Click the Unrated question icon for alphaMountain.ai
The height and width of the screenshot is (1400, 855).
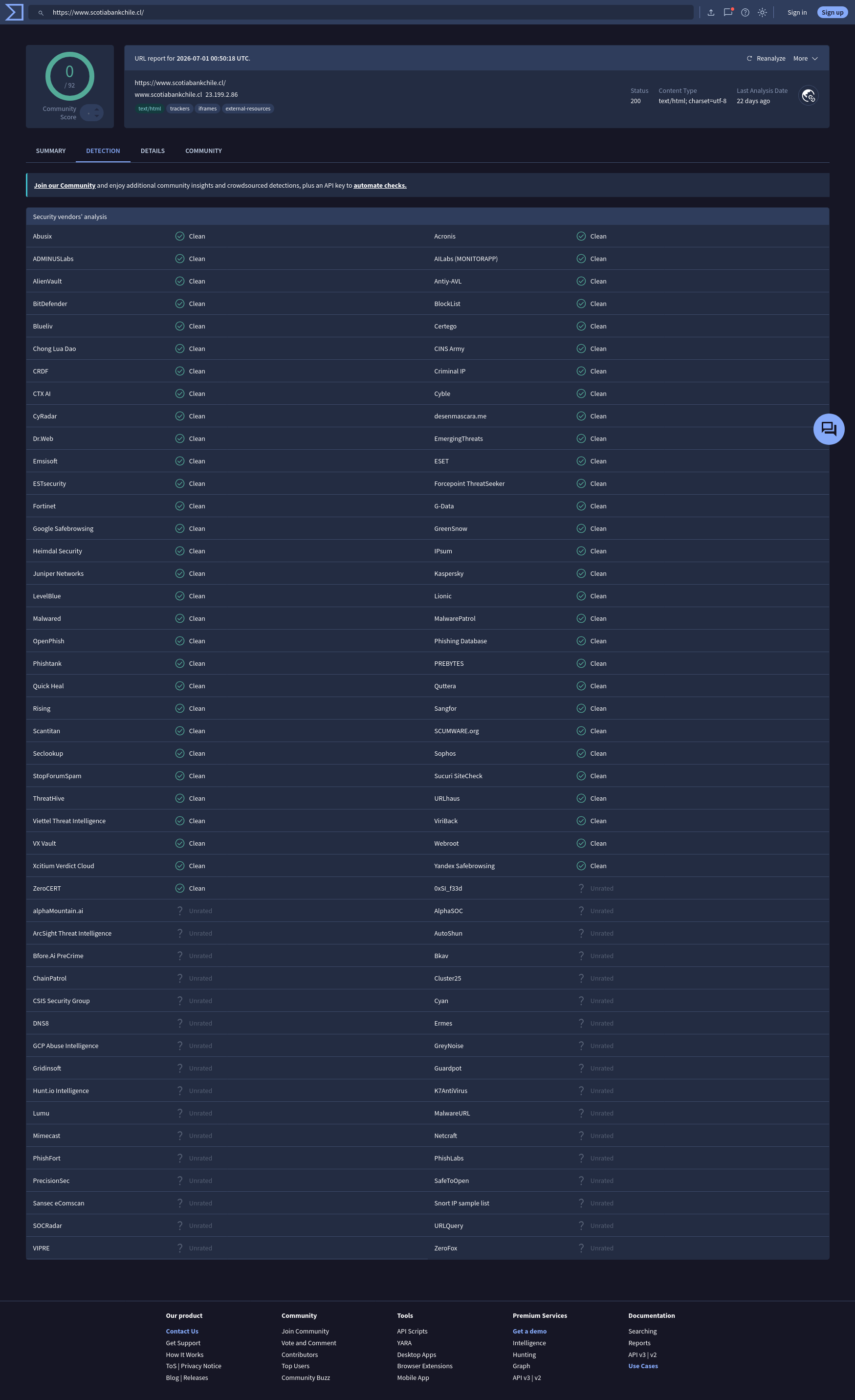coord(179,911)
